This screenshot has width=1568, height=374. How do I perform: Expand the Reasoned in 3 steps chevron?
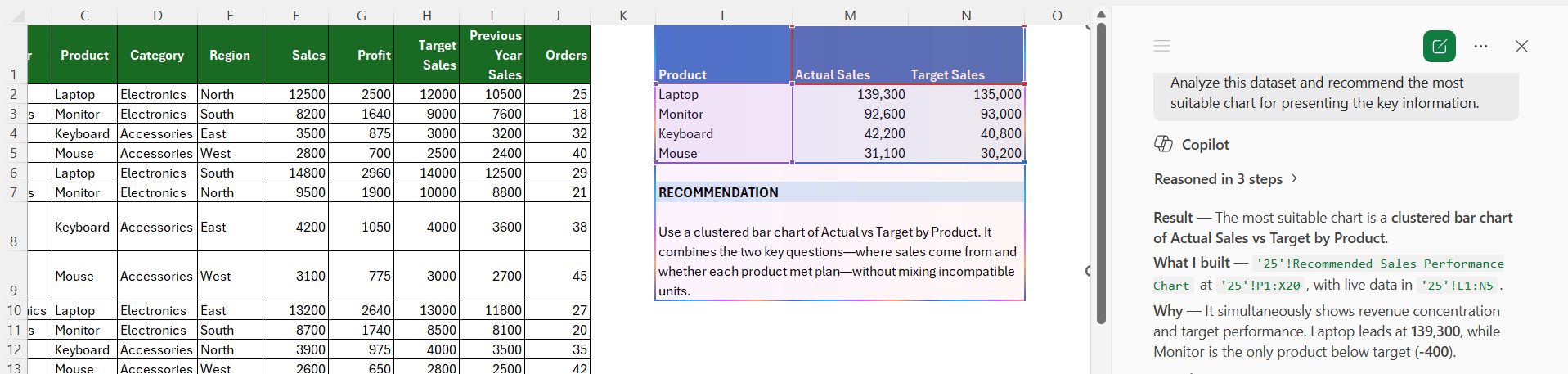(x=1294, y=178)
